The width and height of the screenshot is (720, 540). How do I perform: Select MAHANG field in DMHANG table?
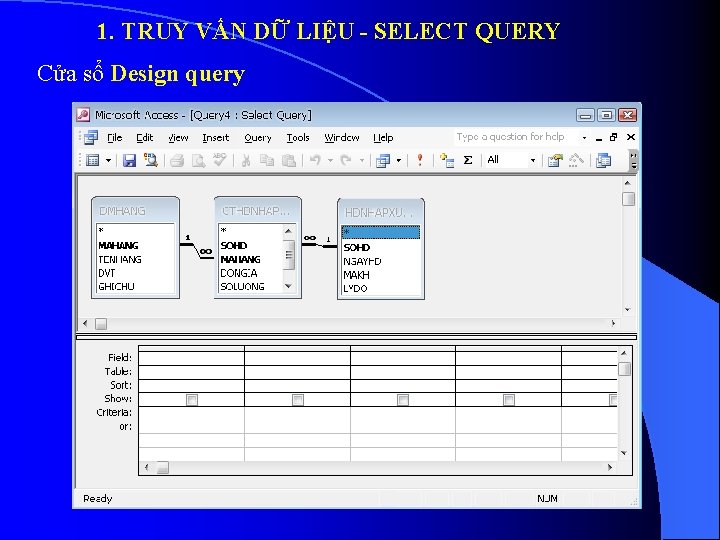click(118, 246)
